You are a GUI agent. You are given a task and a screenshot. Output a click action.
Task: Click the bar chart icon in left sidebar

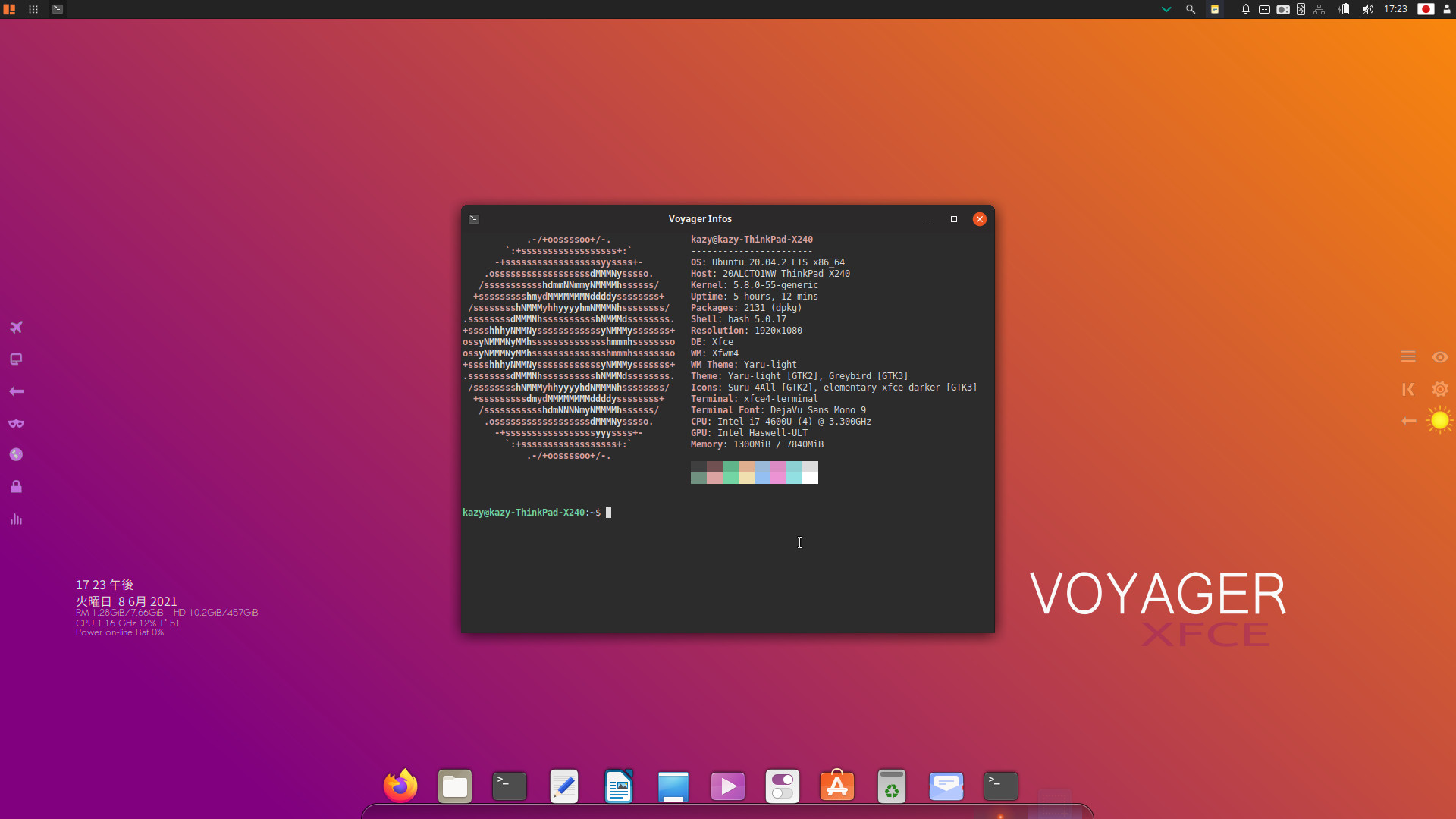point(16,519)
